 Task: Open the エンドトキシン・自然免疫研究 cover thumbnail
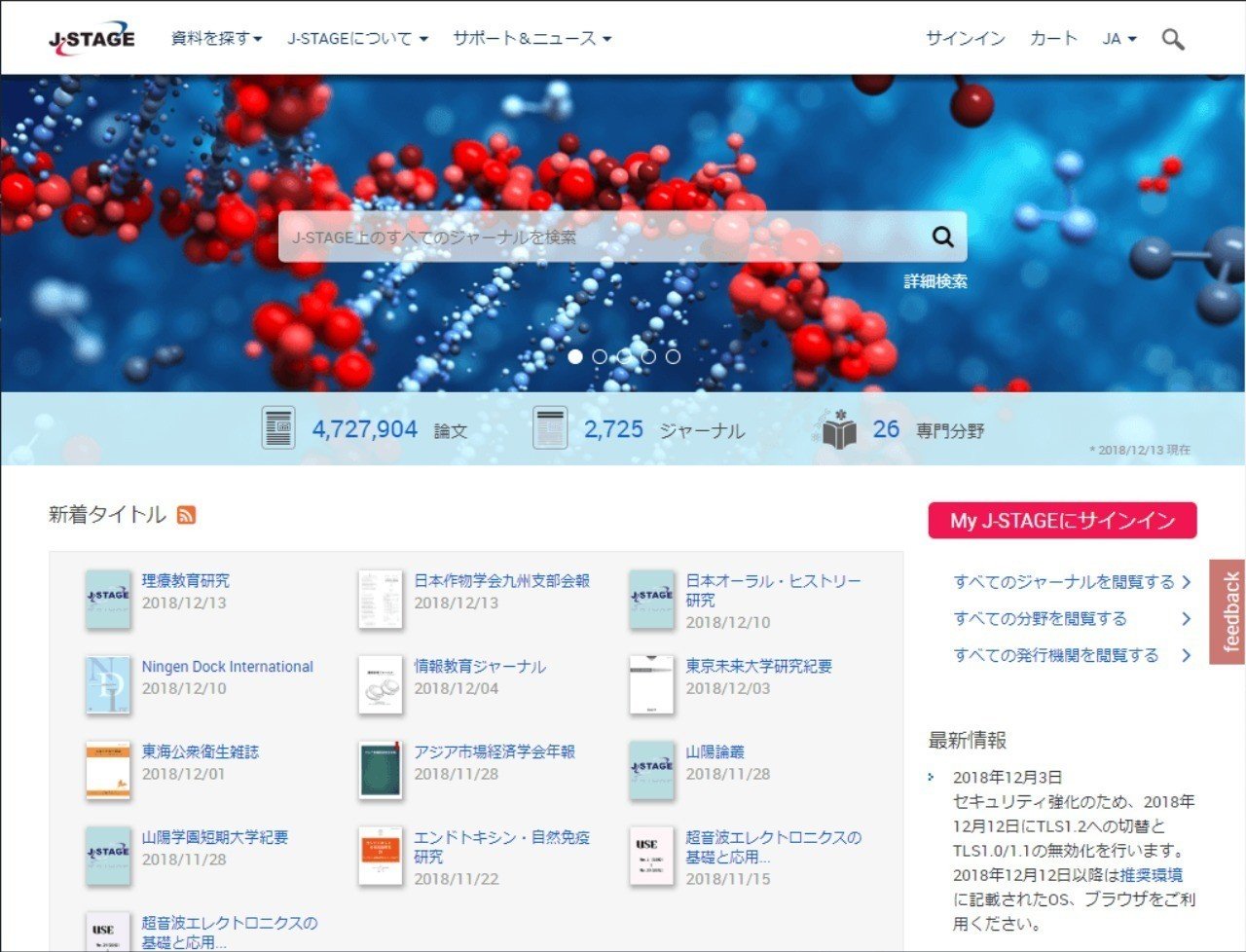coord(380,857)
